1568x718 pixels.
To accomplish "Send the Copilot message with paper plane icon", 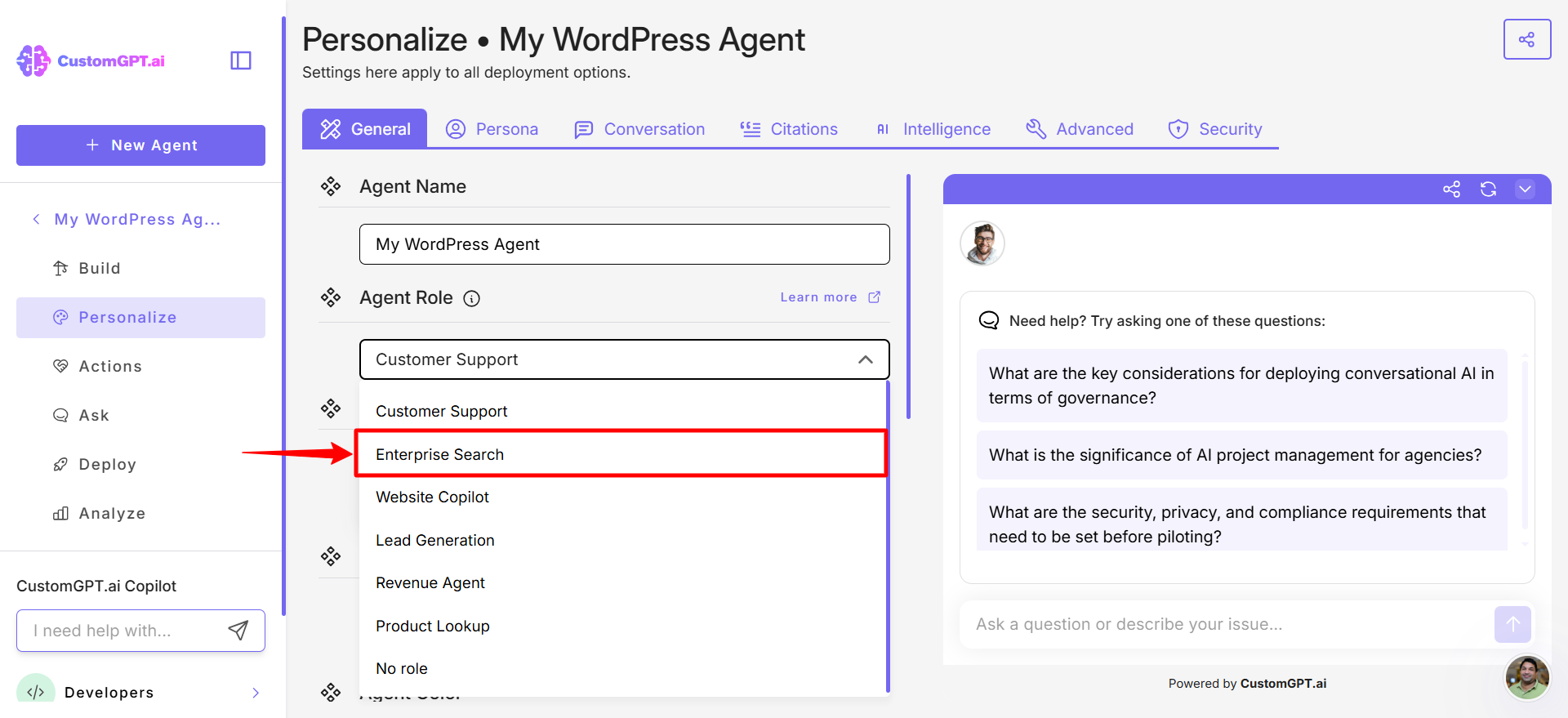I will click(238, 630).
